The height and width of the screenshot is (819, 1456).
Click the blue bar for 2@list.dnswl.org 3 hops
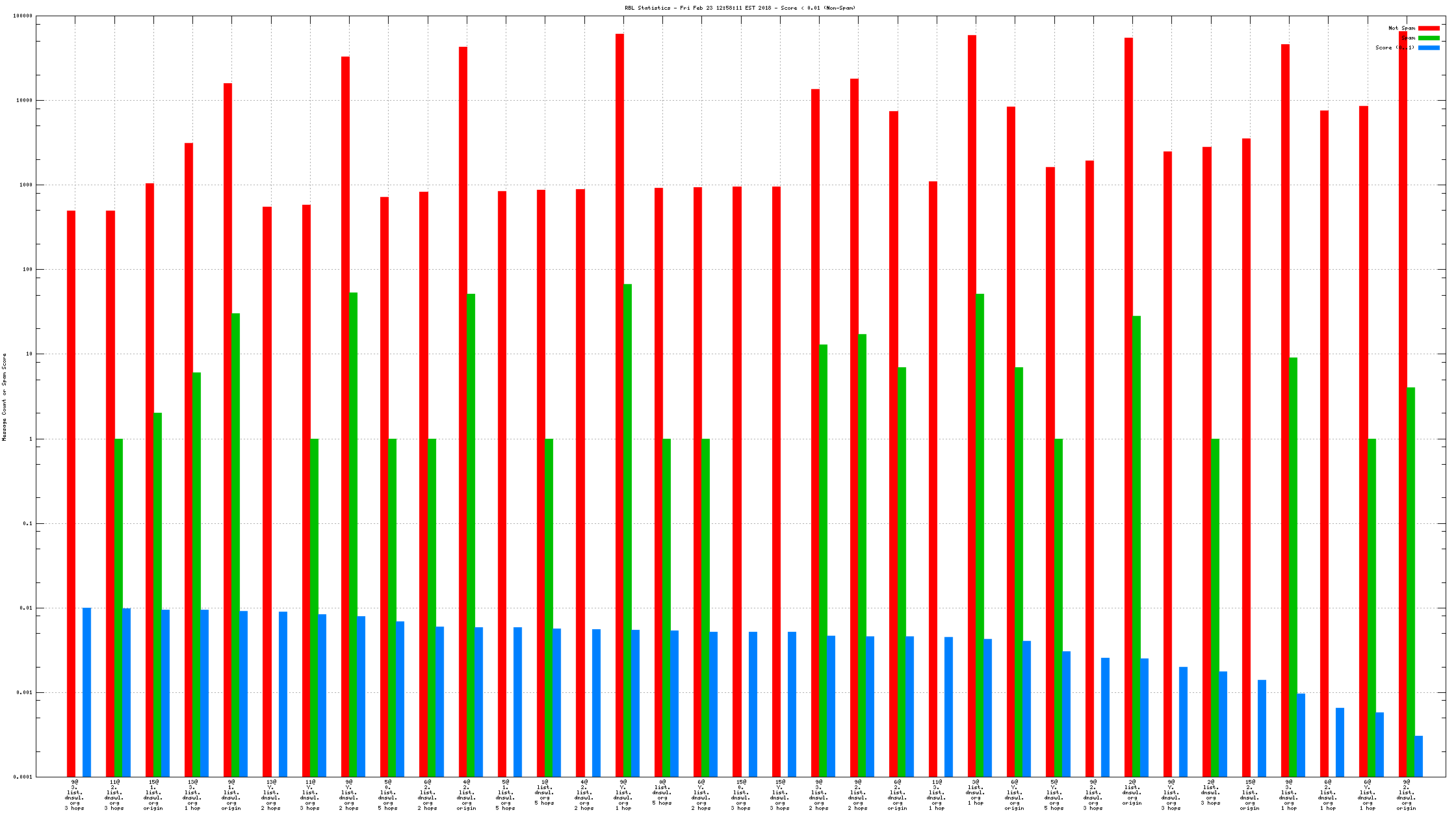1223,723
